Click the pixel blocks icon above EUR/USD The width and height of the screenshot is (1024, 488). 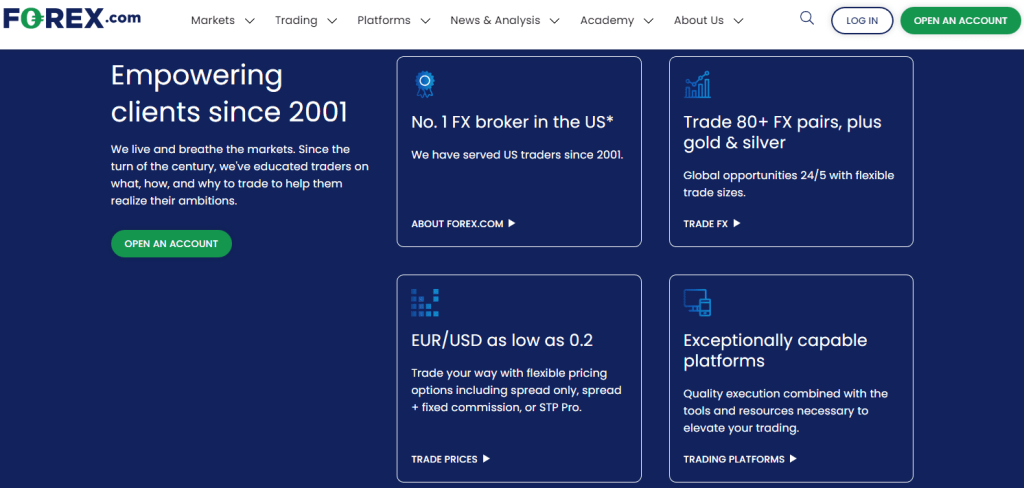[424, 302]
